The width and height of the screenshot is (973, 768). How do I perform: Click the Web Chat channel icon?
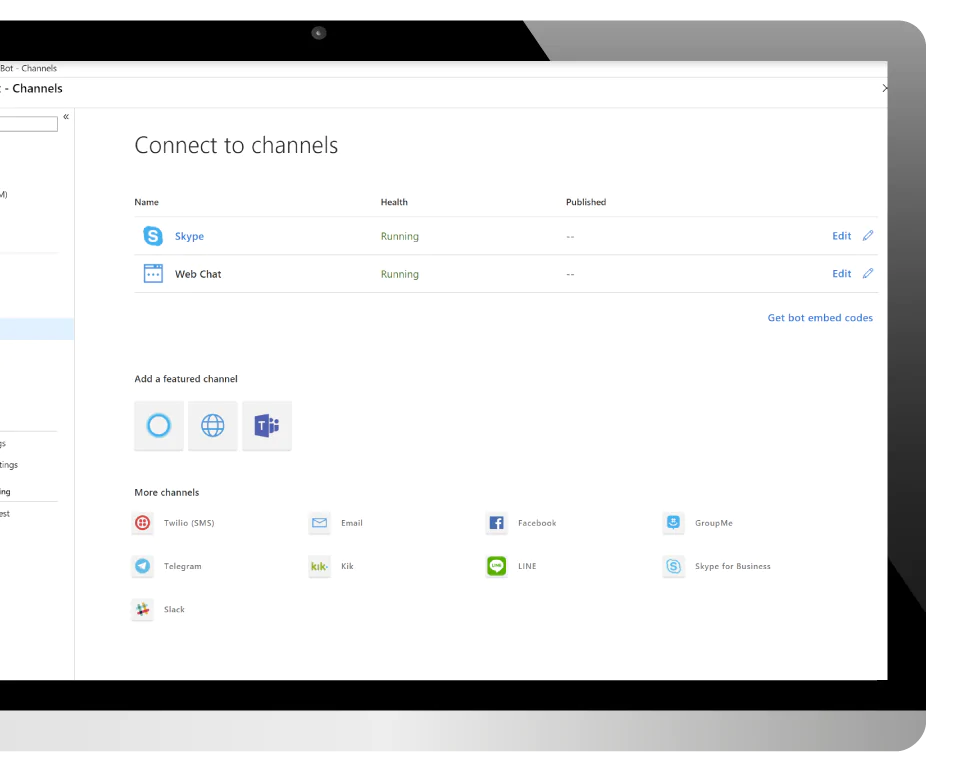153,274
